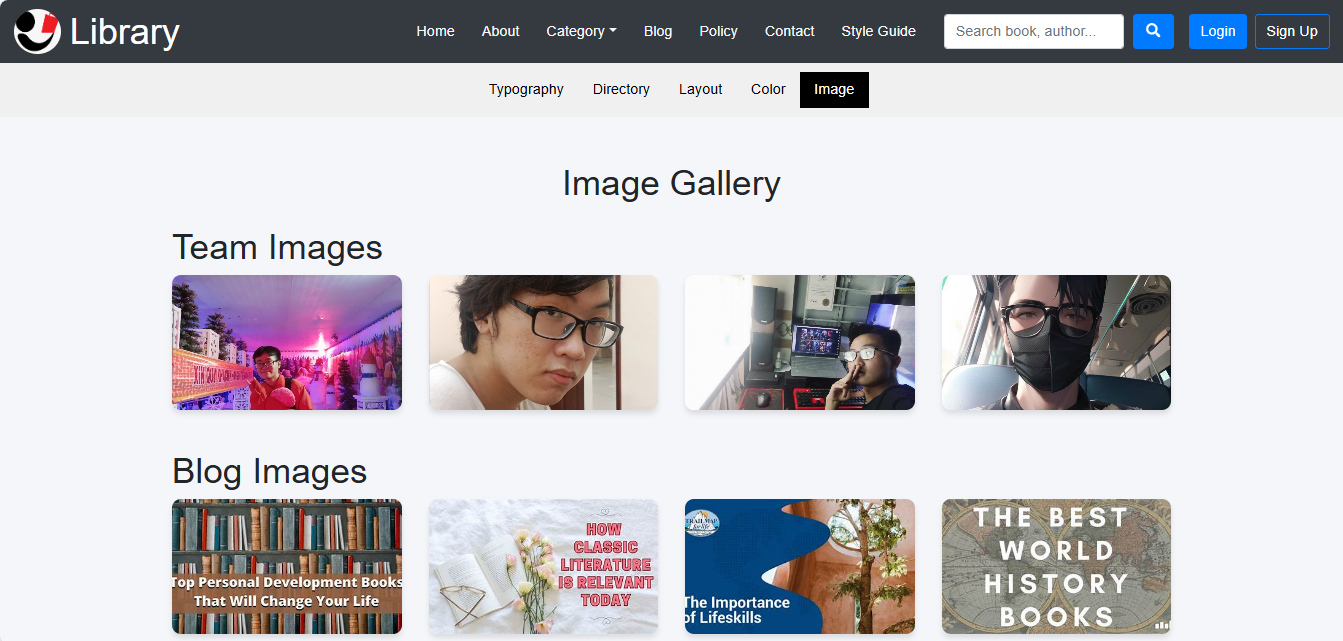Viewport: 1343px width, 641px height.
Task: Click the search book input field
Action: click(1033, 31)
